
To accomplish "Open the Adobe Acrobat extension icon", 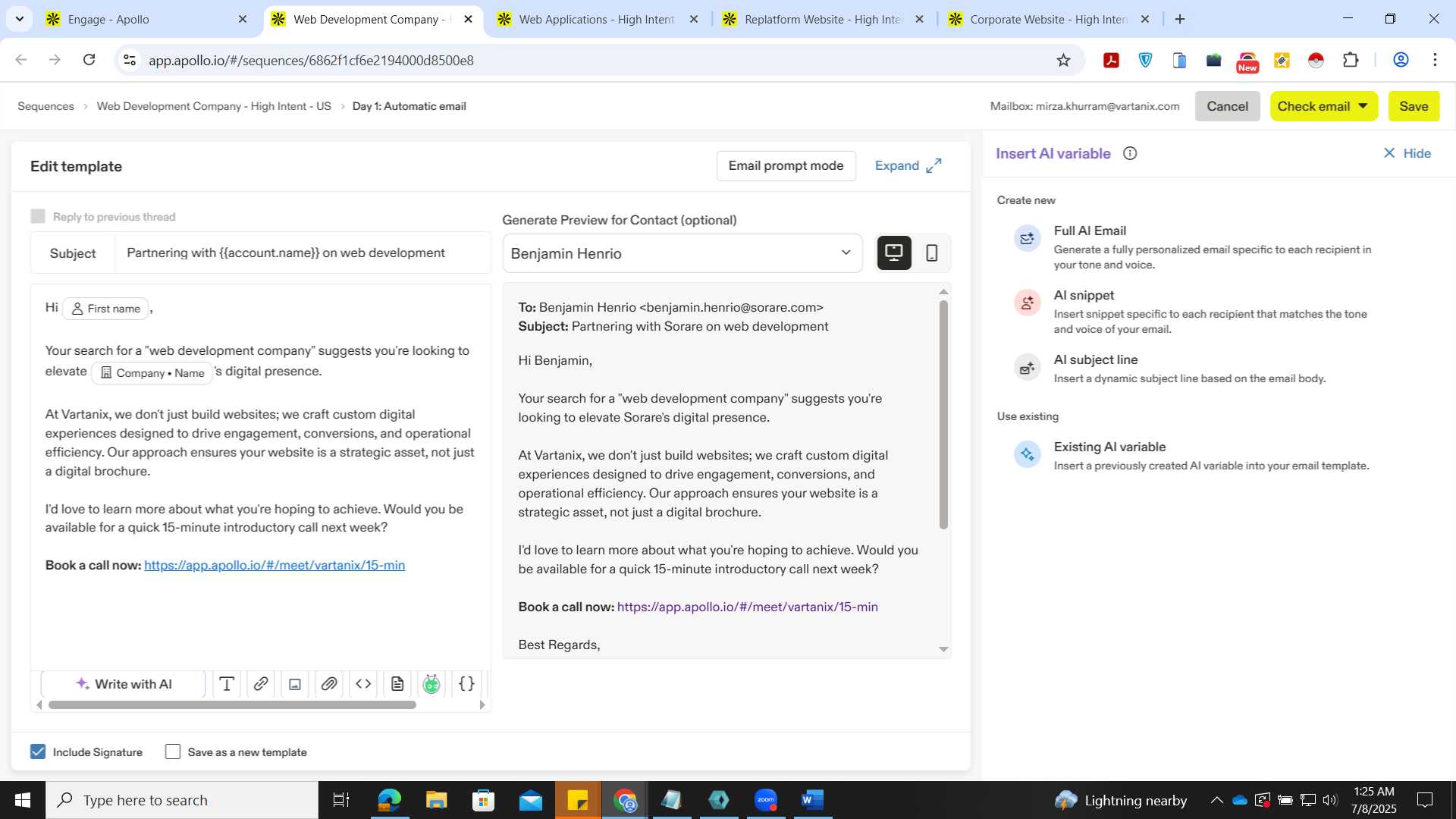I will tap(1112, 61).
